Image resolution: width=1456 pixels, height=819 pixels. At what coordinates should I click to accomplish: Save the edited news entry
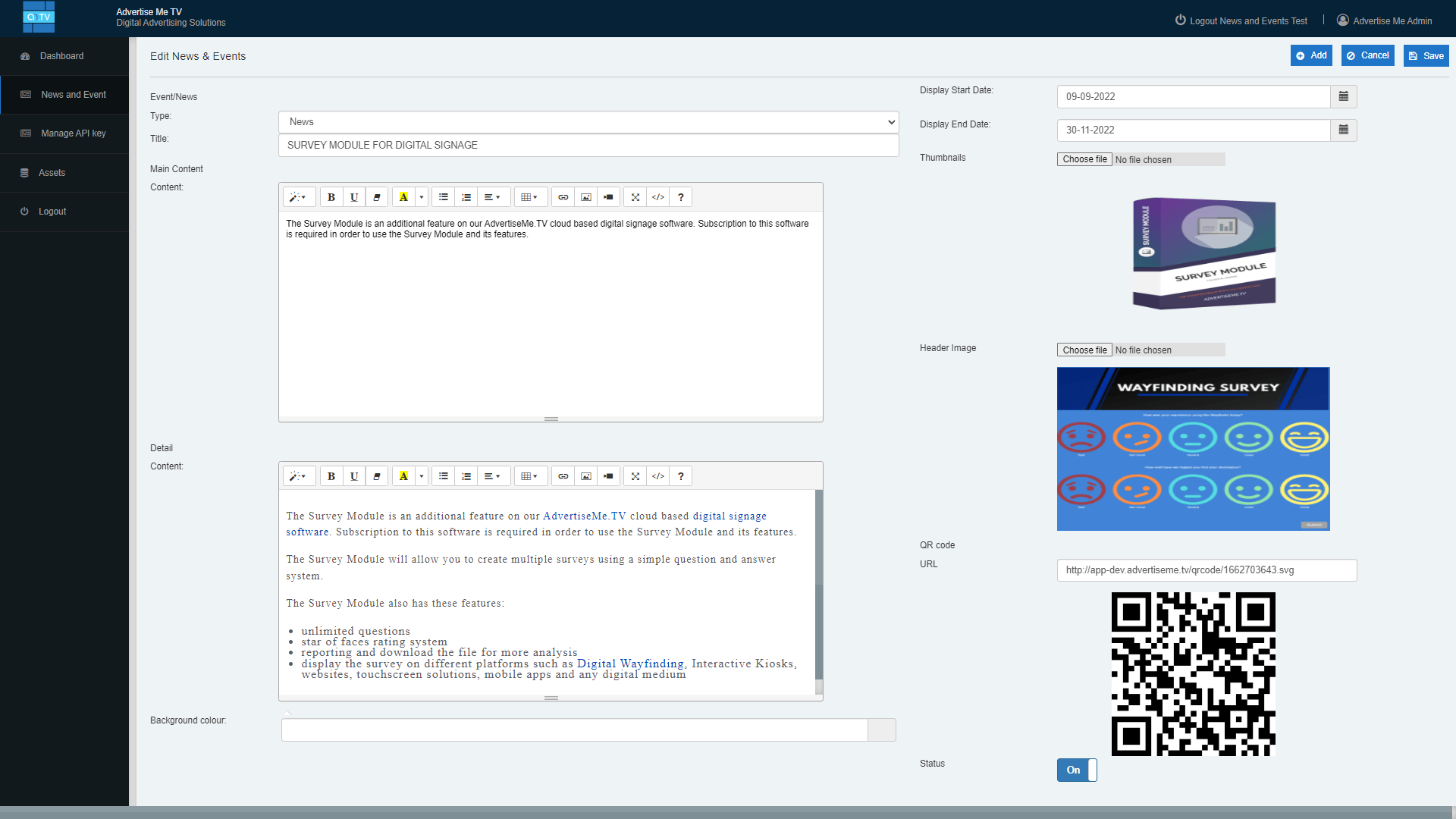(x=1425, y=55)
